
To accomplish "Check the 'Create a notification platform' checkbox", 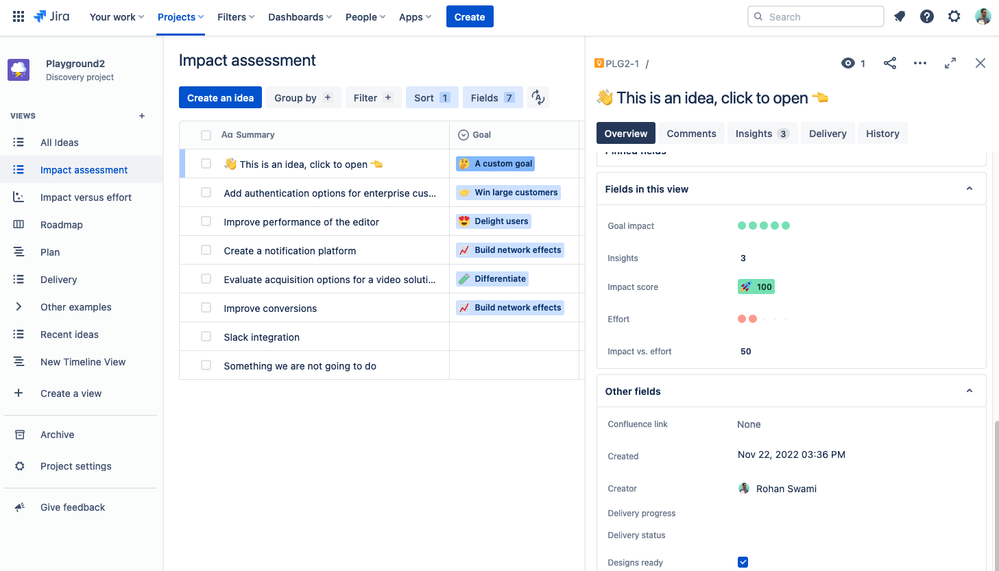I will 206,250.
